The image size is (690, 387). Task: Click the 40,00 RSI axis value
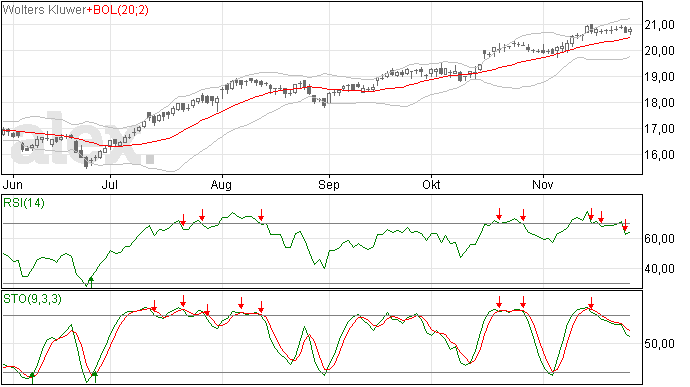pos(659,269)
